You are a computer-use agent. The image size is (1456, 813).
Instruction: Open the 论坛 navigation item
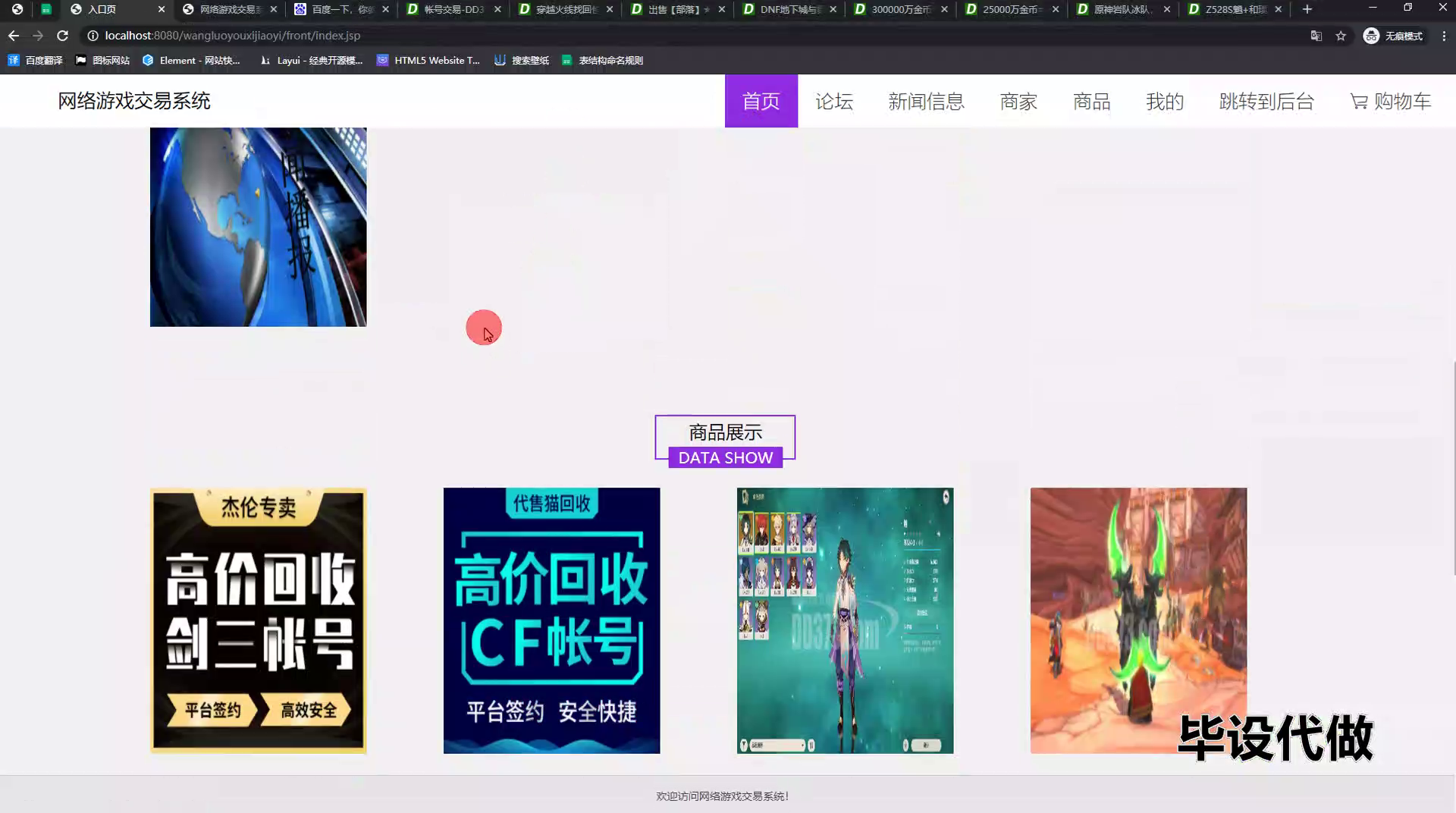[x=834, y=101]
